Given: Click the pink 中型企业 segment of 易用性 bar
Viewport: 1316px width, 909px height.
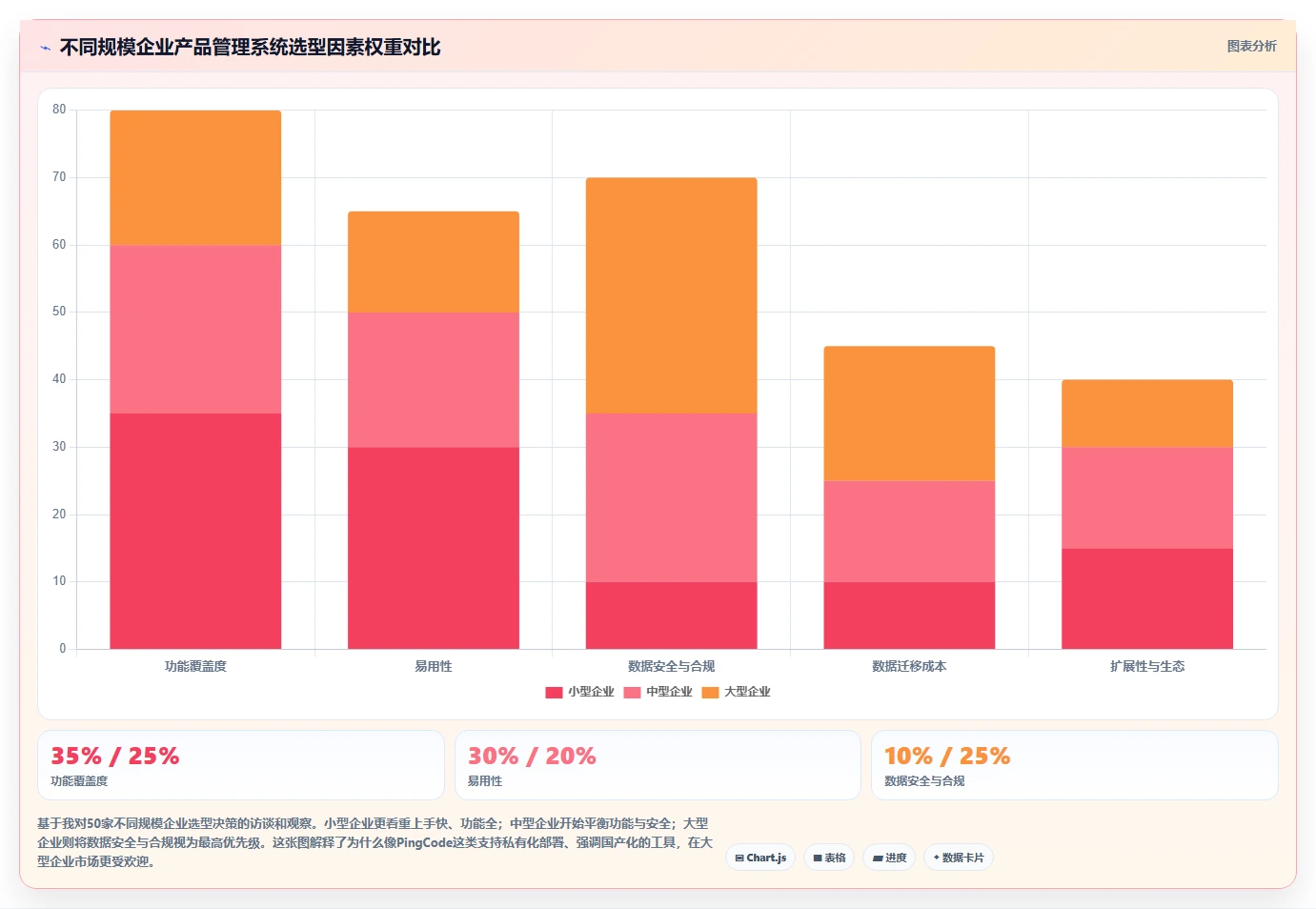Looking at the screenshot, I should (x=434, y=380).
